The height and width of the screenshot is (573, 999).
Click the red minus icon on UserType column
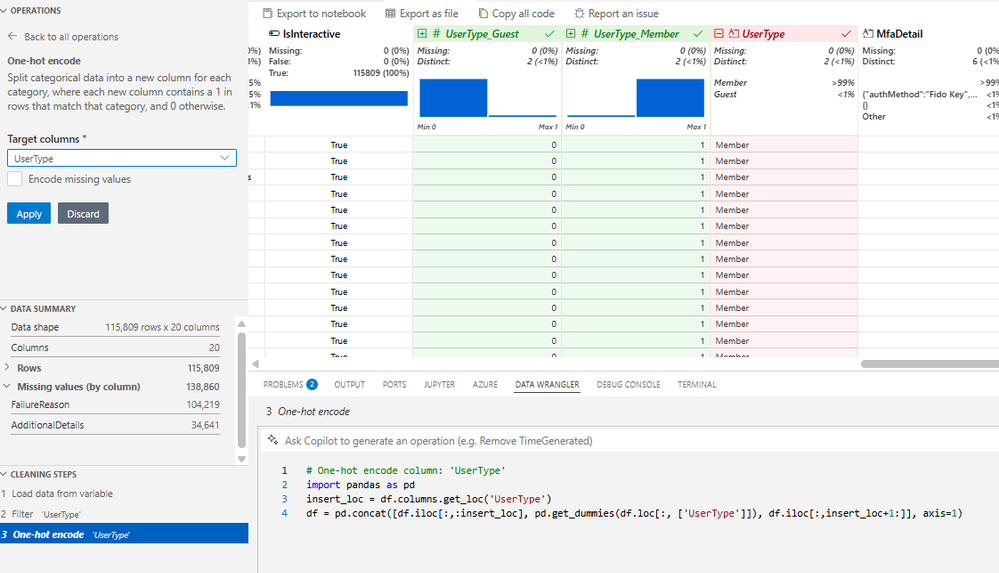coord(720,34)
